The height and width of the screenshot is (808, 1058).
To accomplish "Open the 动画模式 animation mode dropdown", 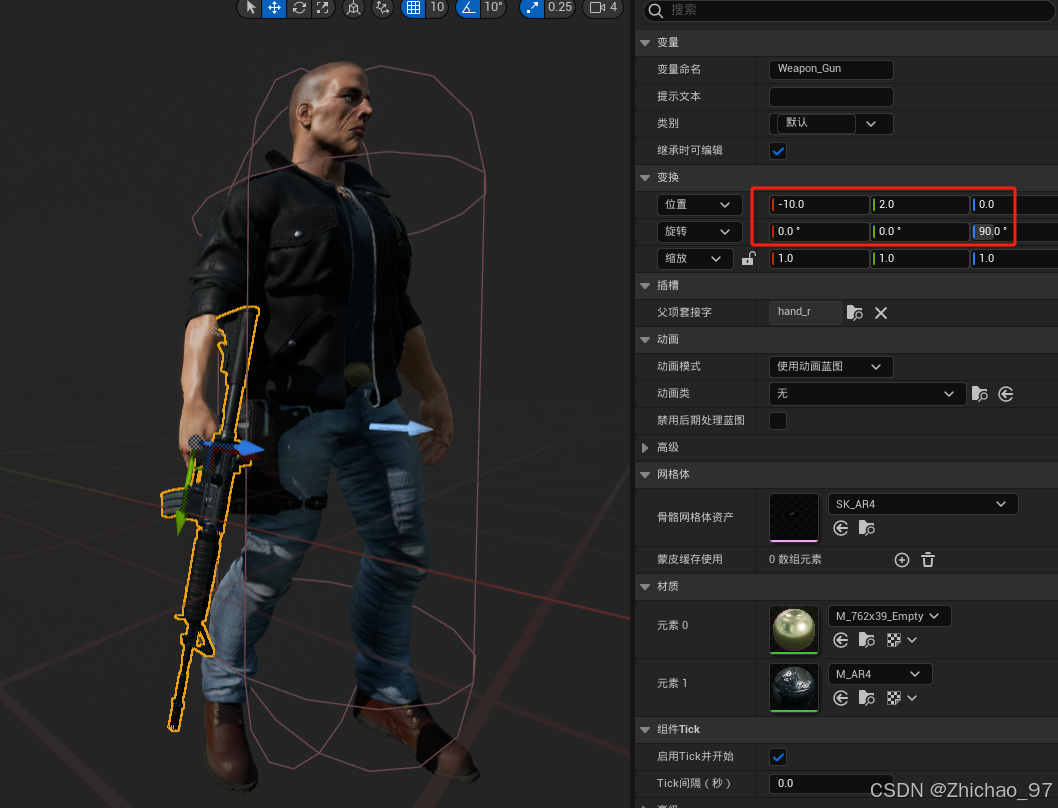I will pos(831,367).
